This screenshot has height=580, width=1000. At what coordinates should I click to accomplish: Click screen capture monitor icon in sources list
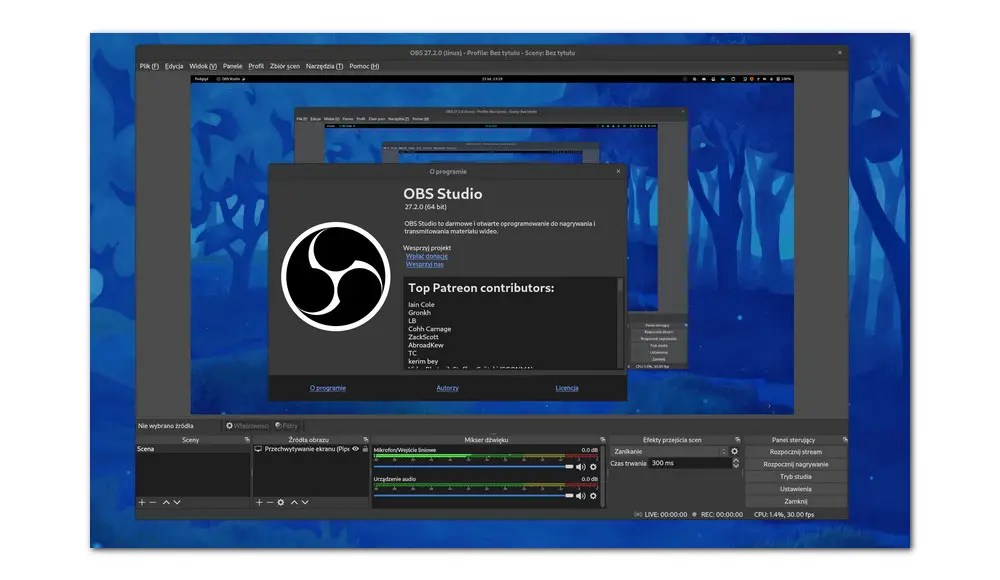(258, 449)
